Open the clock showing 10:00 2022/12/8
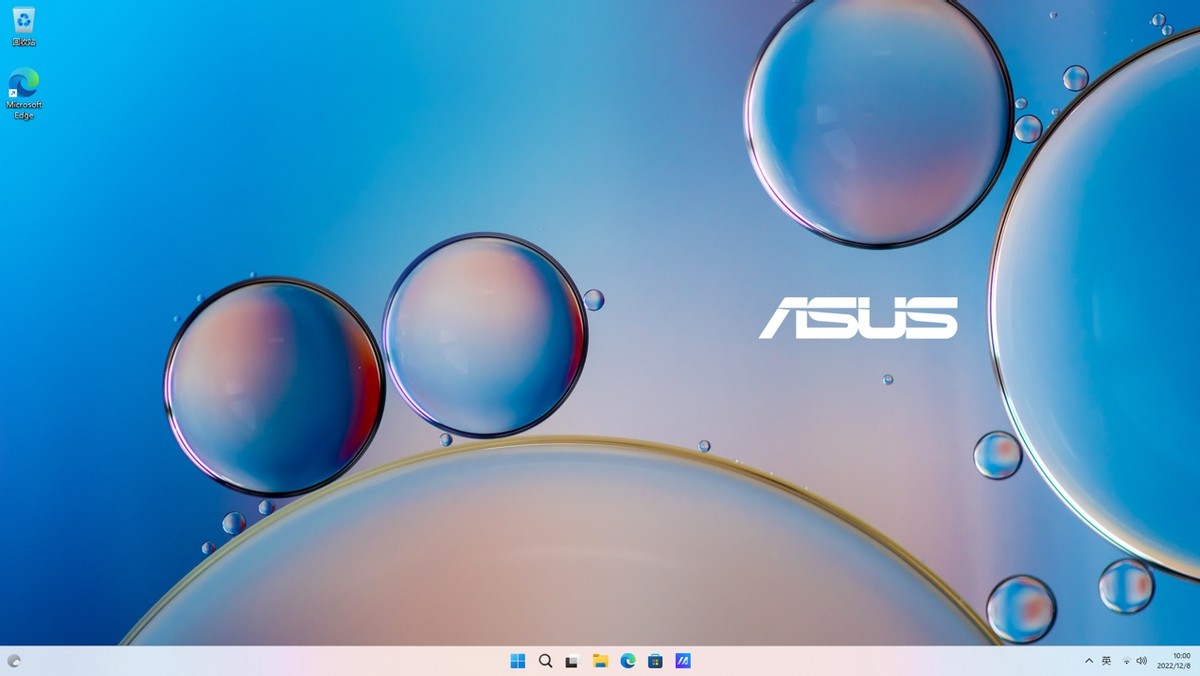 [x=1174, y=661]
